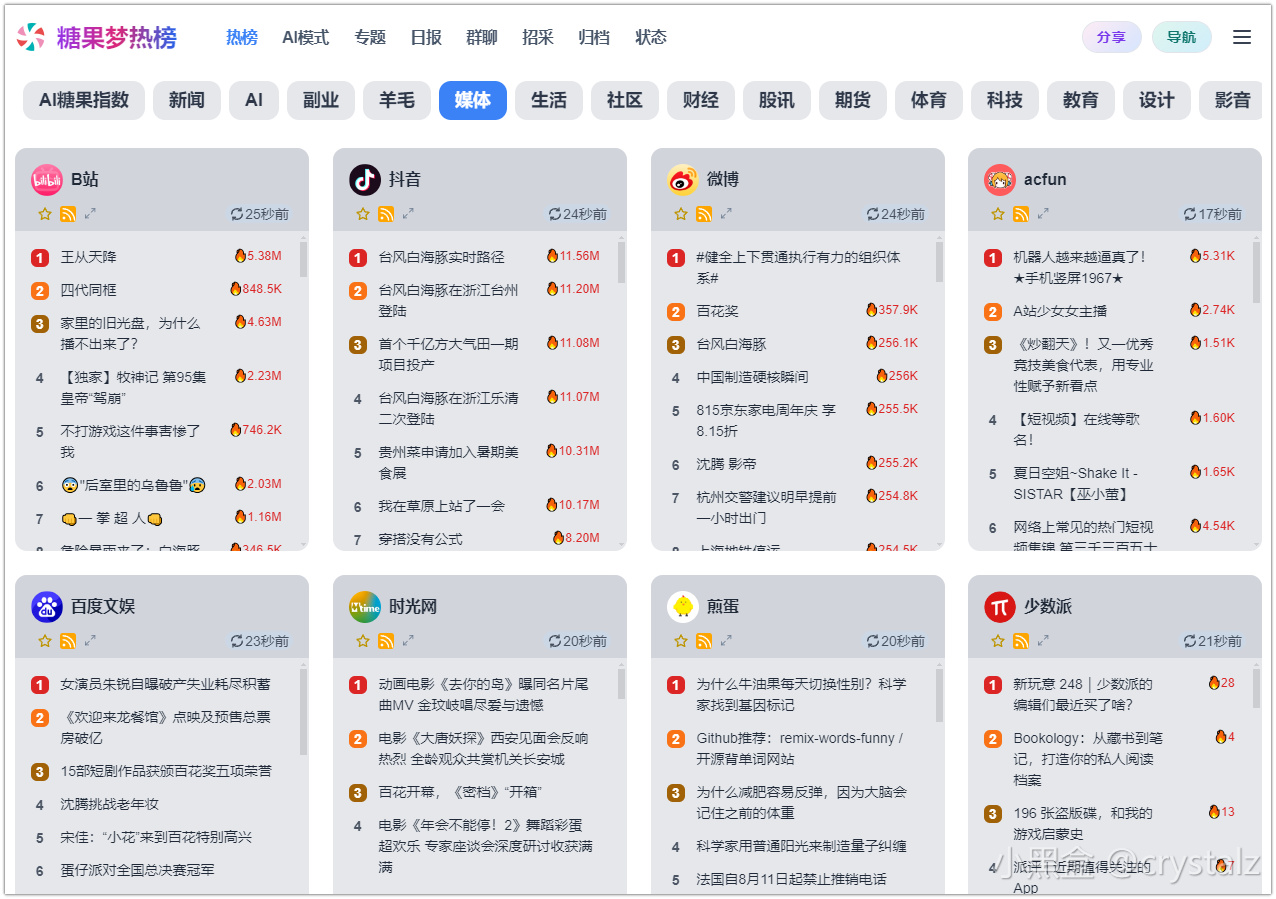
Task: Favorite the 时光网 card with star icon
Action: (x=363, y=641)
